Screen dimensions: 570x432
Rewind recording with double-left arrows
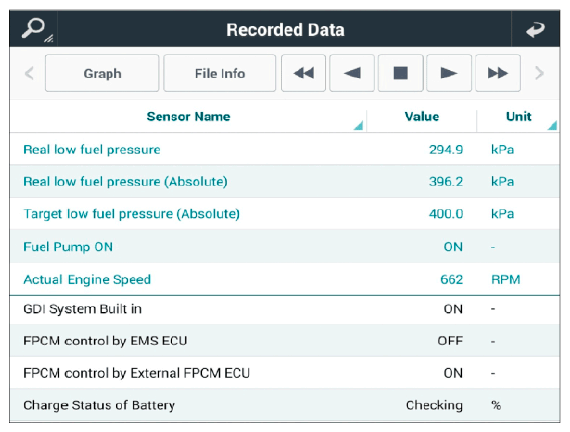pyautogui.click(x=303, y=73)
